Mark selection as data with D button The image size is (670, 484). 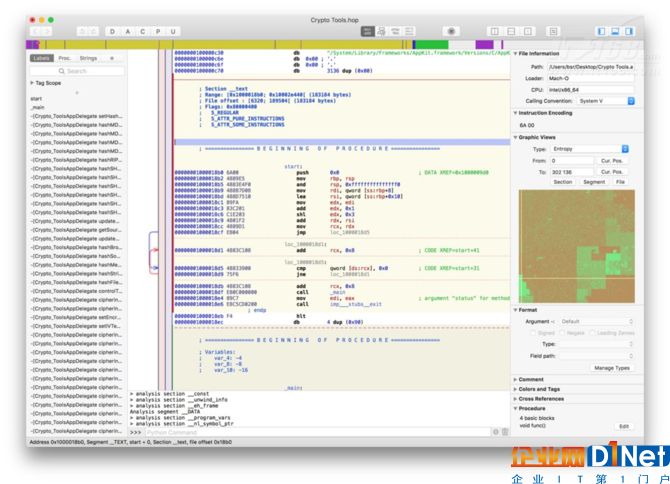coord(112,31)
